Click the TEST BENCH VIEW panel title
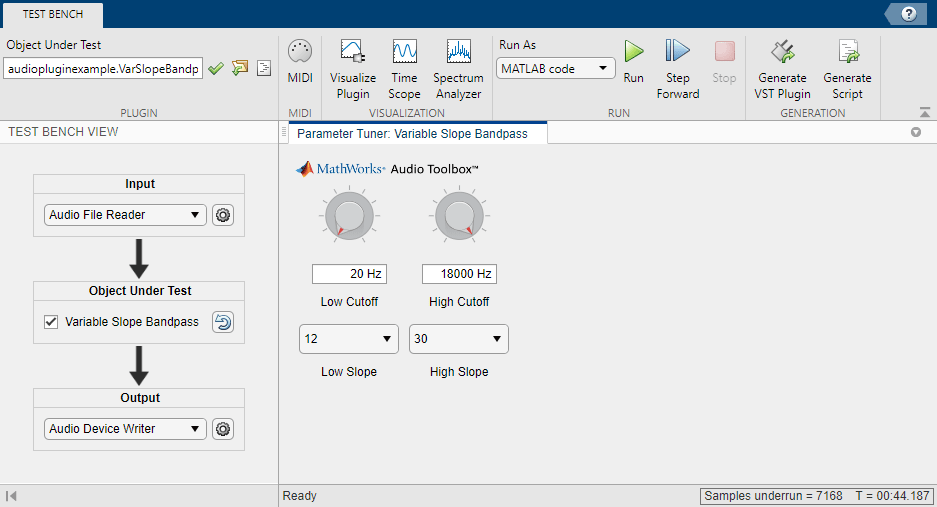The height and width of the screenshot is (507, 937). click(x=63, y=132)
